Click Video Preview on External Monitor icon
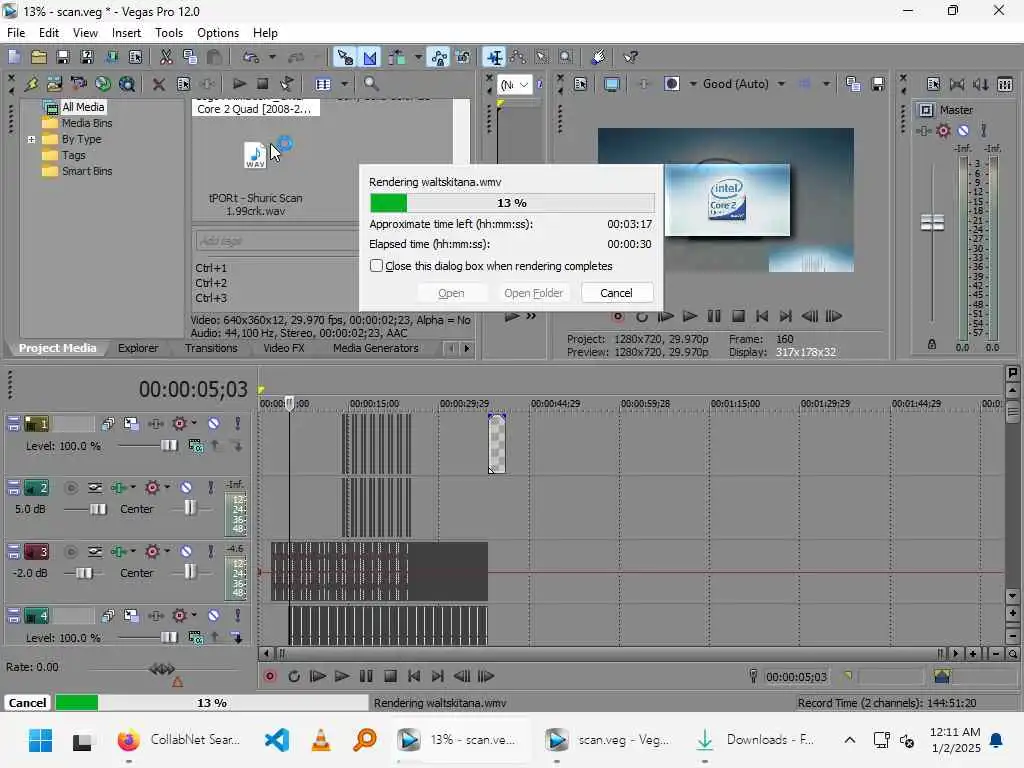The image size is (1024, 768). pos(612,84)
